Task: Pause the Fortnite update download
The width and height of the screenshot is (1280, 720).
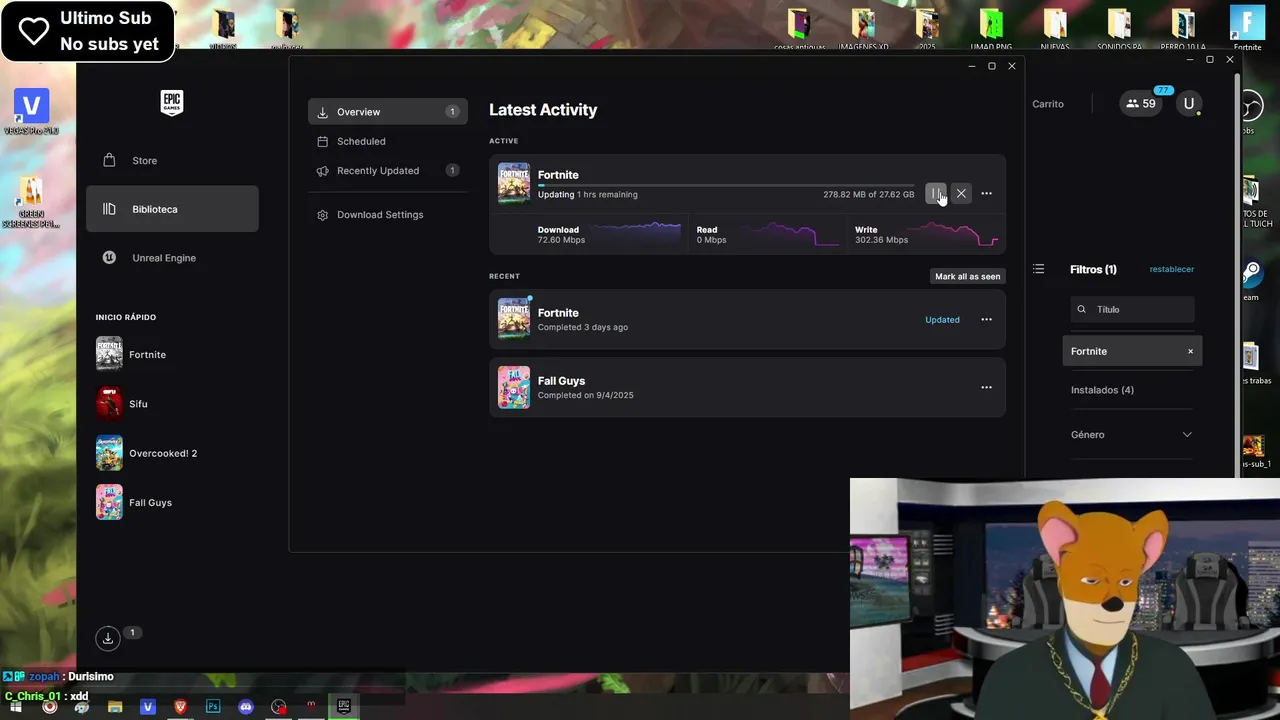Action: 935,193
